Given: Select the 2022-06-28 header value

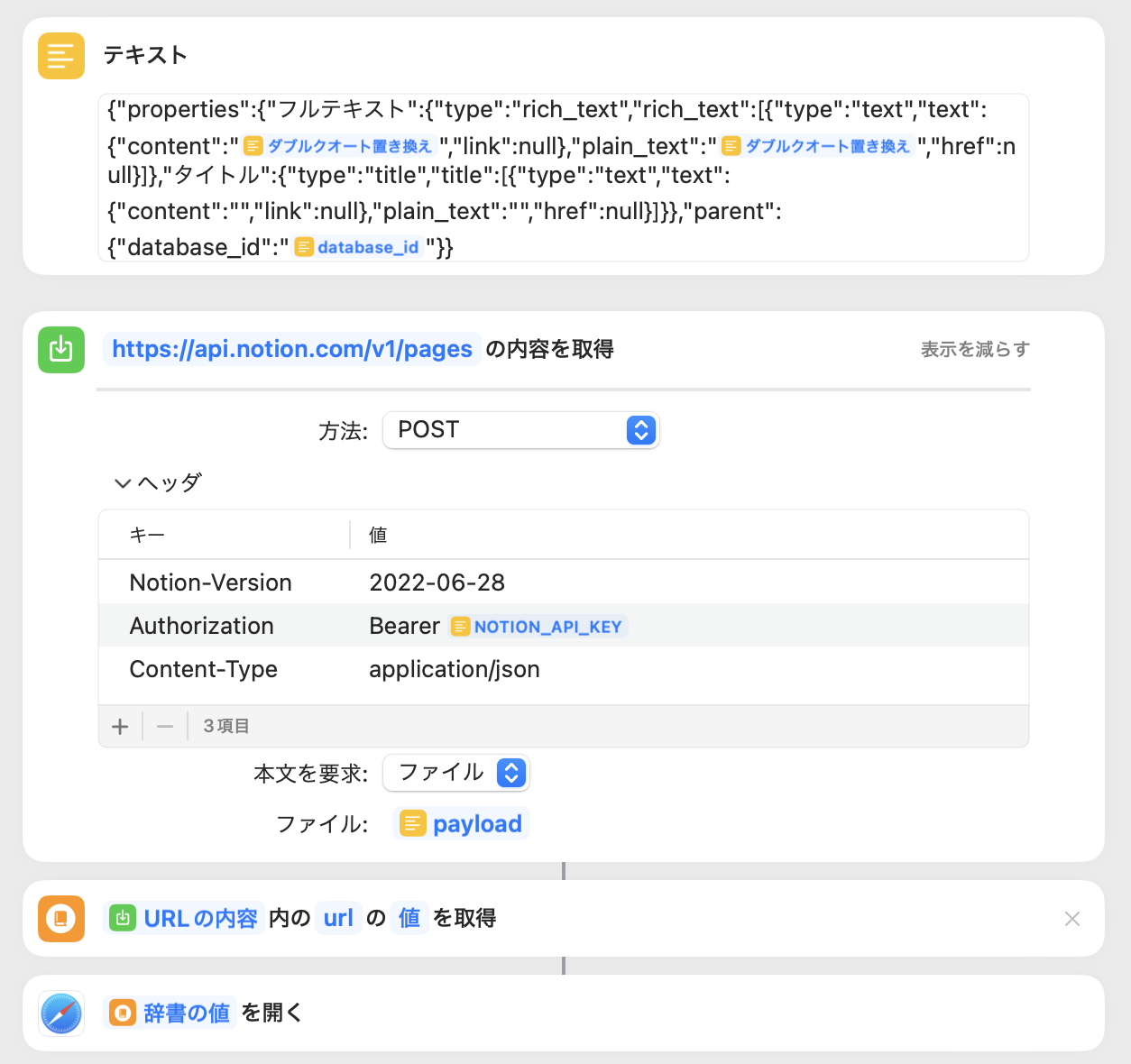Looking at the screenshot, I should 437,582.
